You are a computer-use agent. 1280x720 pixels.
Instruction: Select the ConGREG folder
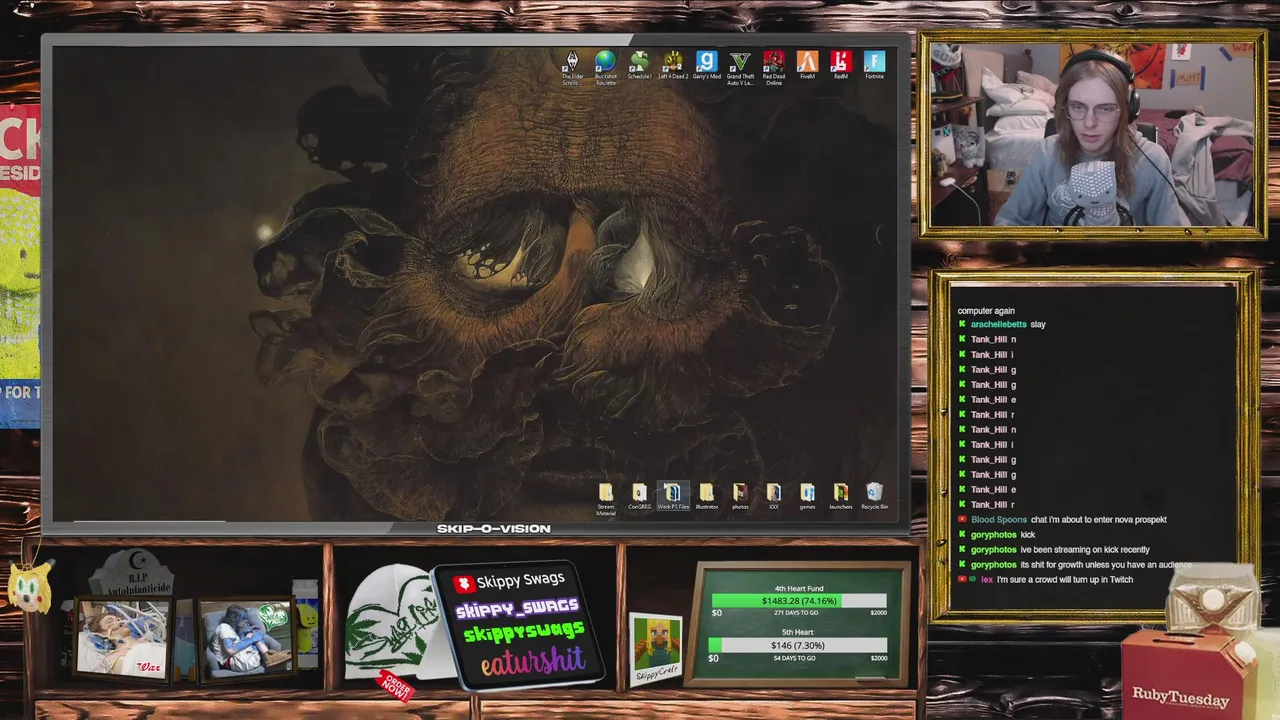(639, 497)
